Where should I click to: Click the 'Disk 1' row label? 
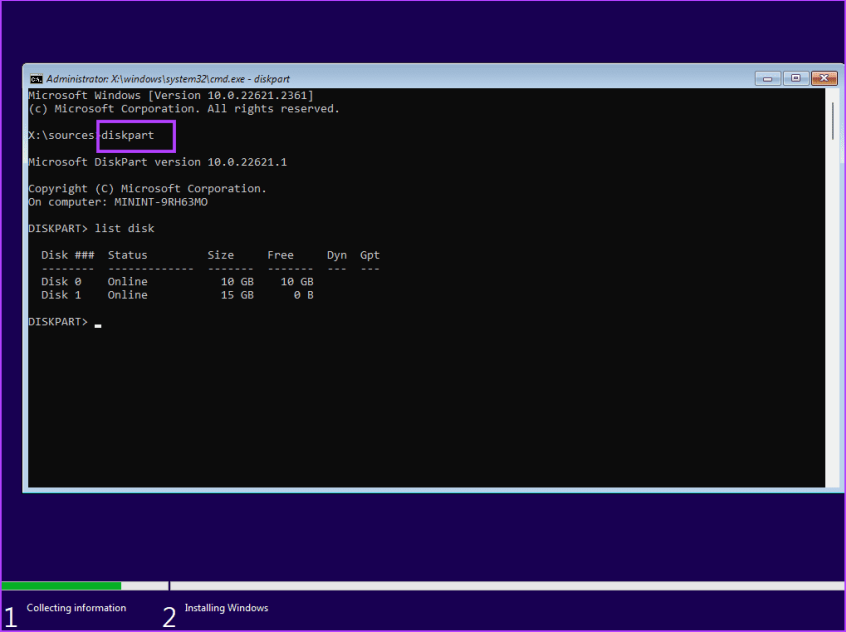(x=61, y=295)
